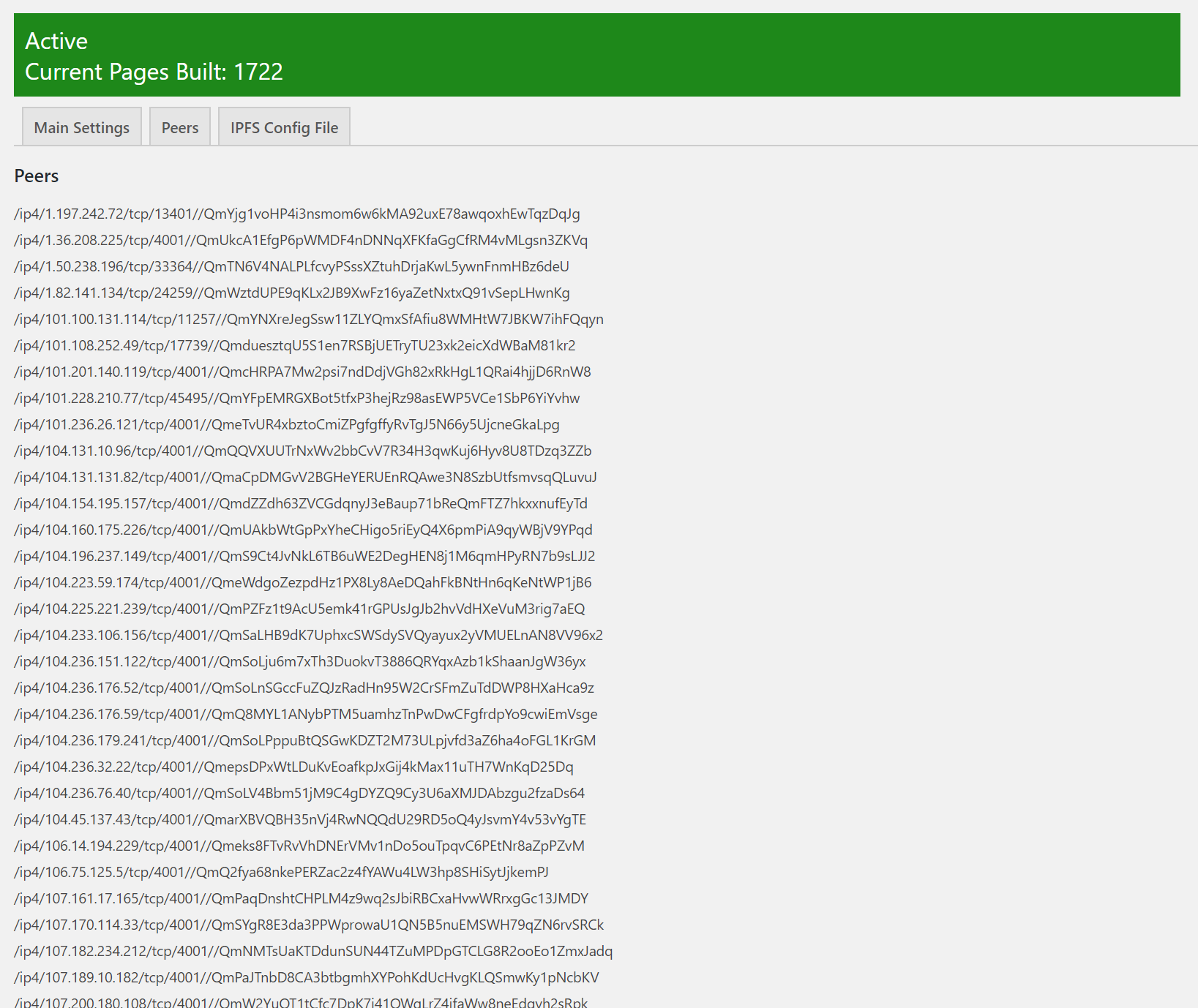The height and width of the screenshot is (1008, 1198).
Task: Select peer address 104.131.10.96
Action: (303, 451)
